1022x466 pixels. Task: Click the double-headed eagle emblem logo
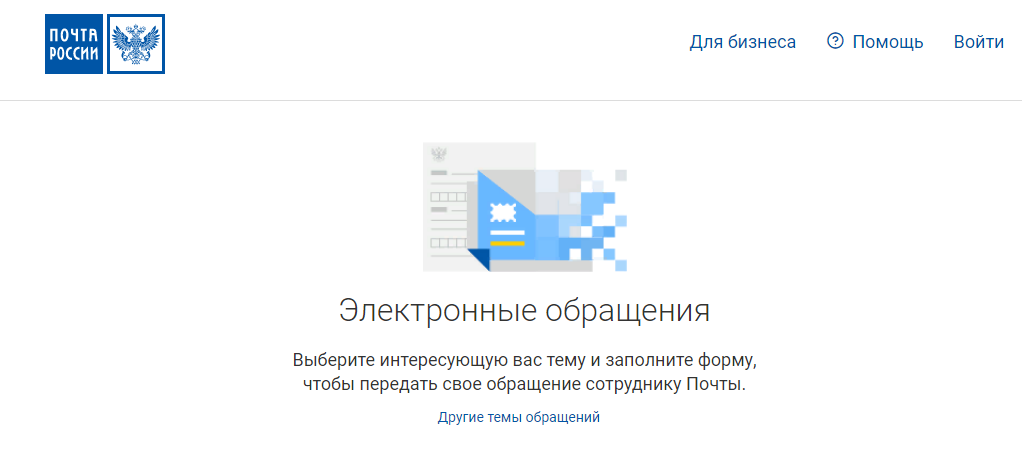point(135,44)
